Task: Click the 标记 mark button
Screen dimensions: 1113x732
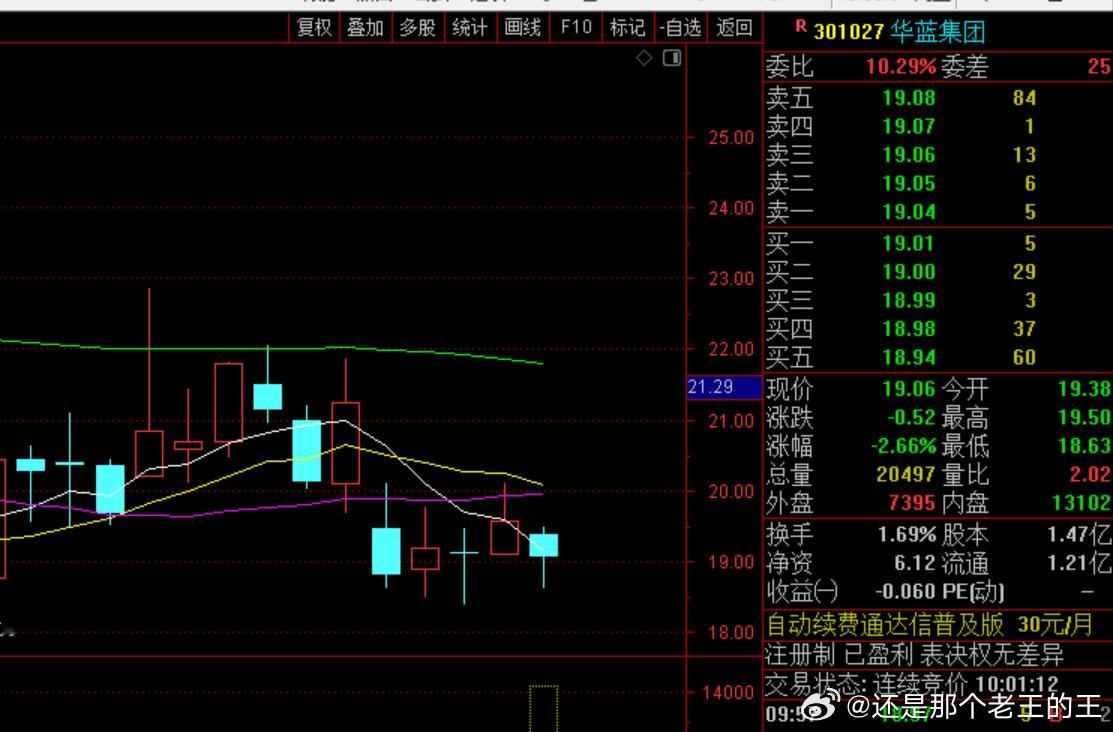Action: [x=627, y=28]
